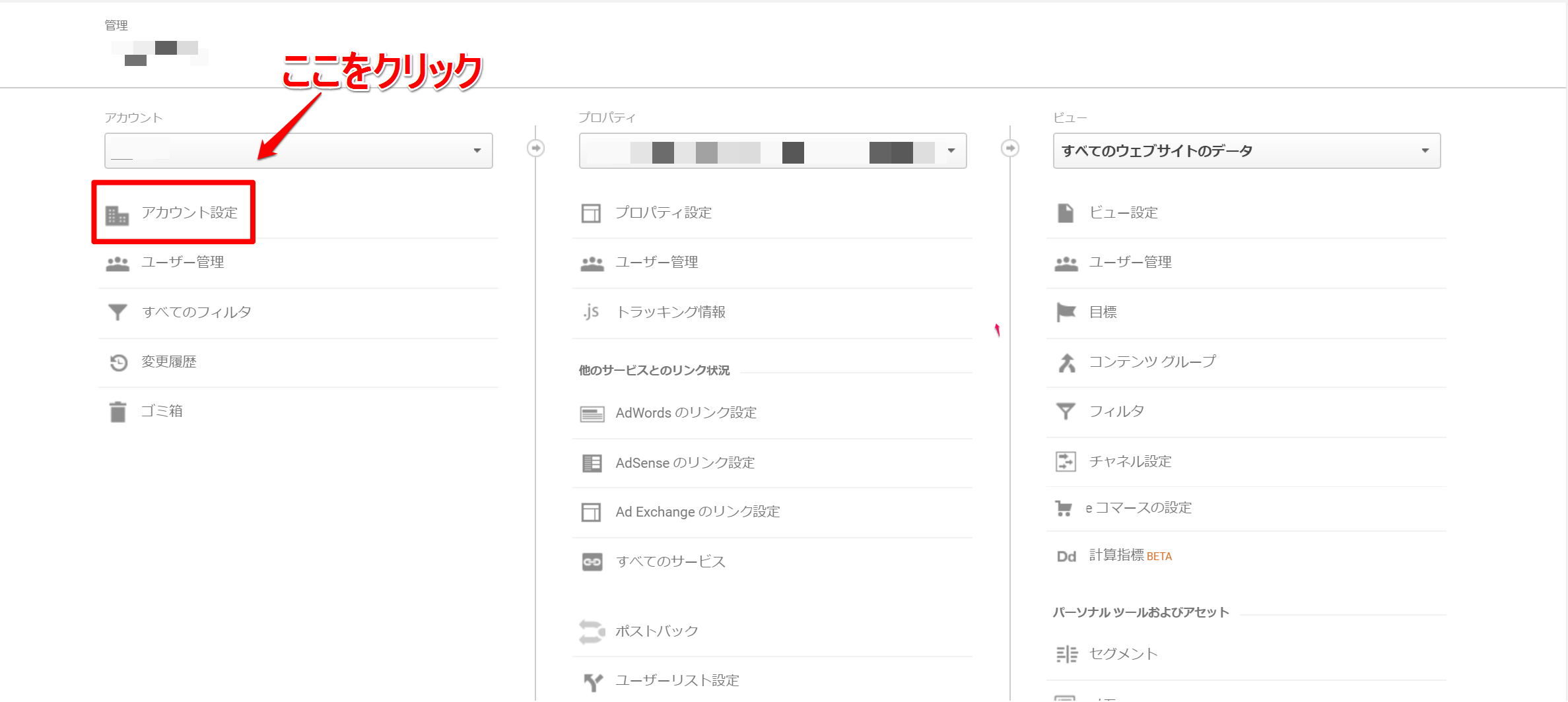Viewport: 1568px width, 702px height.
Task: Click the .js icon for トラッキング情報
Action: pos(591,311)
